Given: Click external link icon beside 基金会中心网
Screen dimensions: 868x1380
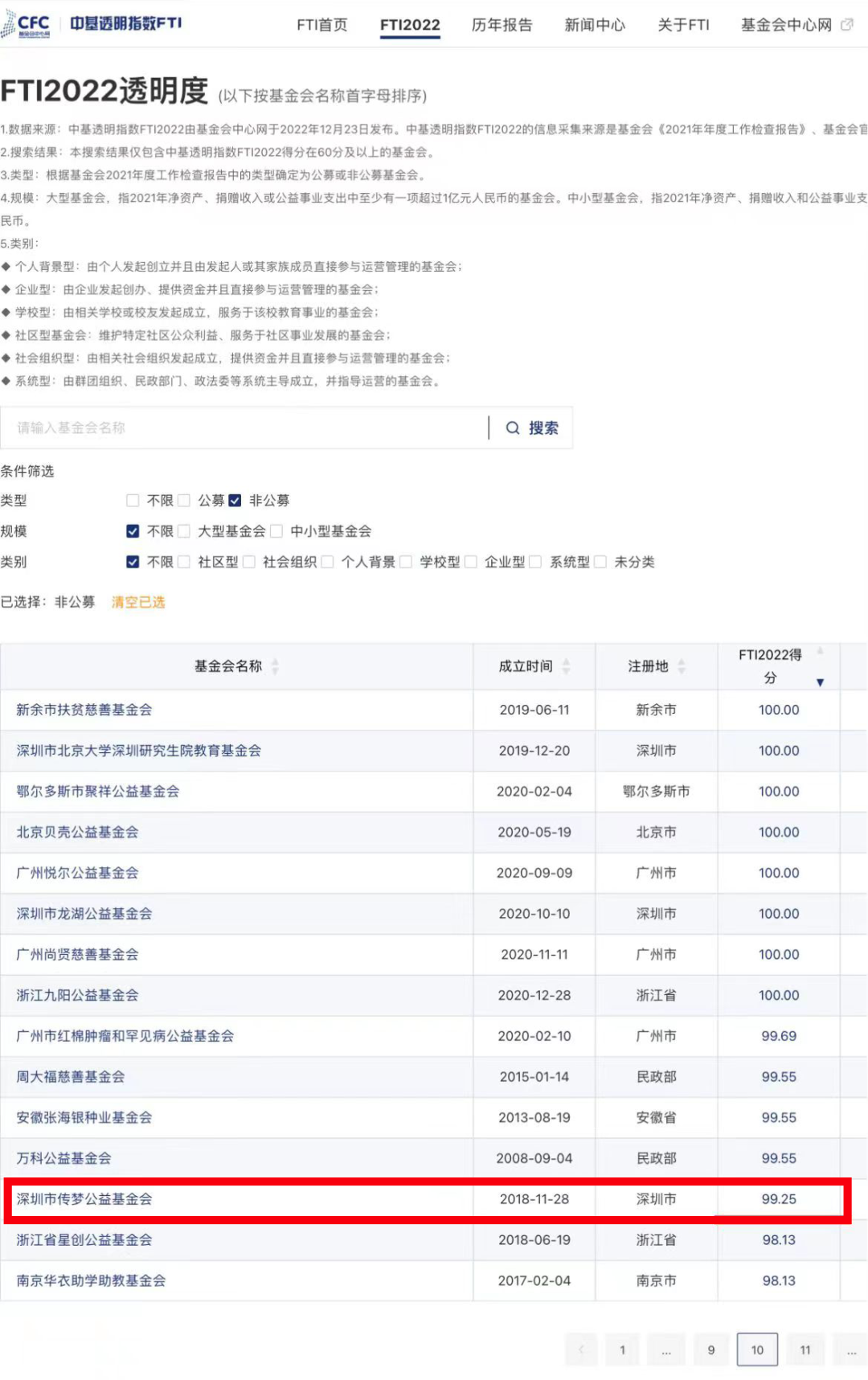Looking at the screenshot, I should pos(846,25).
